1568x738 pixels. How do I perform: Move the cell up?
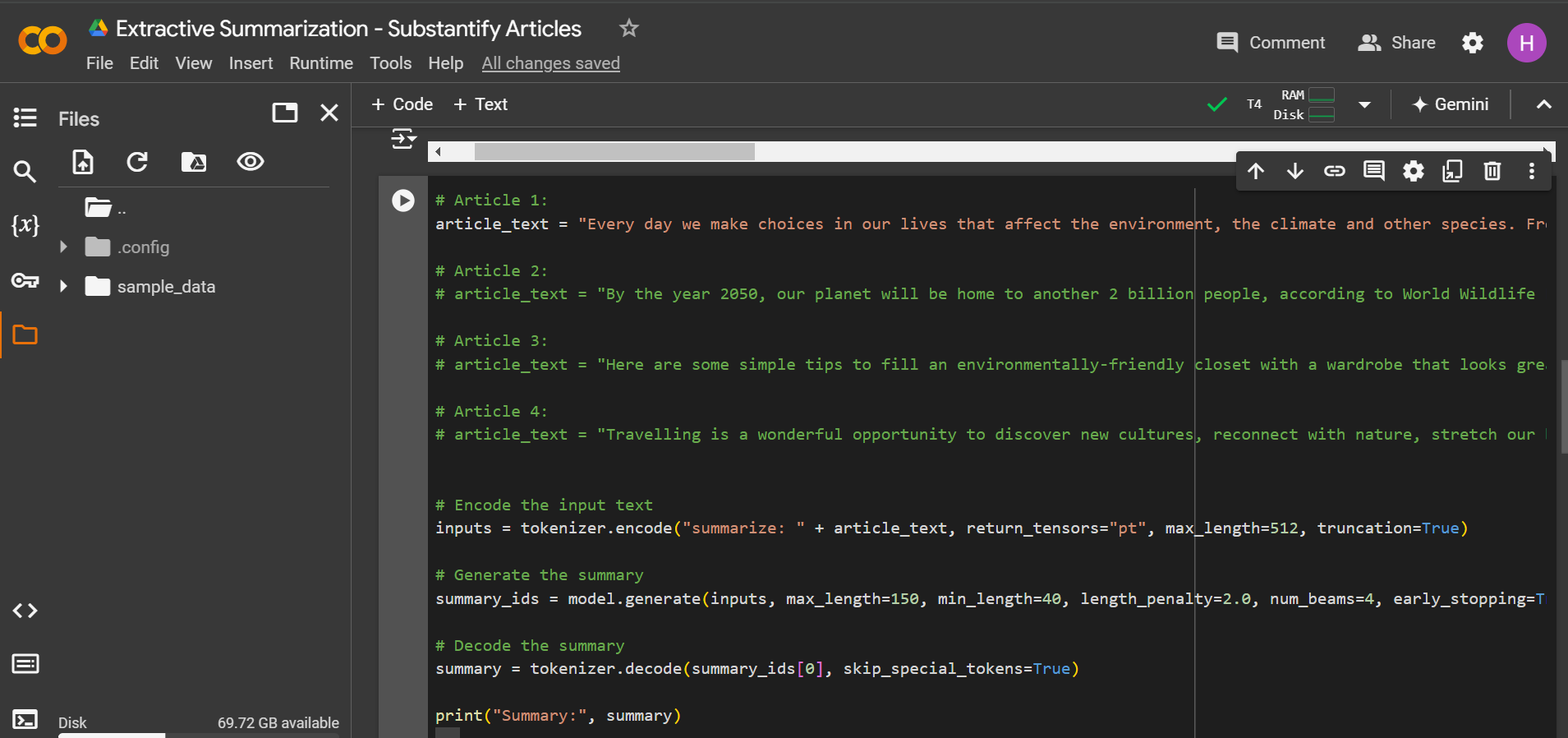click(1256, 171)
